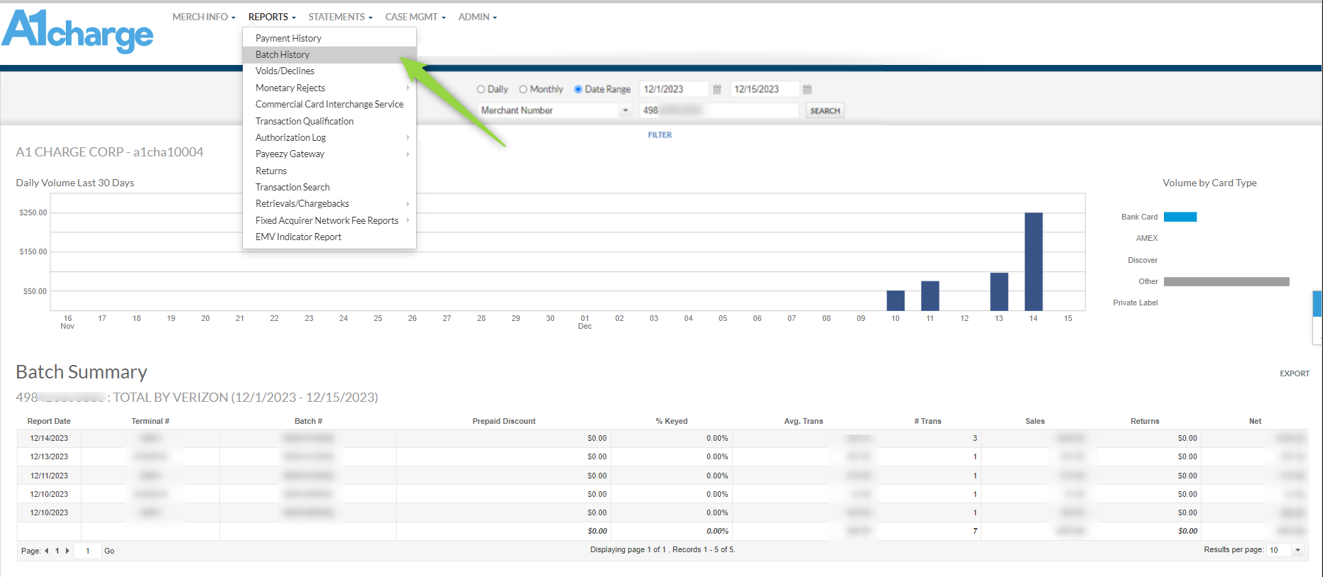
Task: Open the Results per page dropdown
Action: 1285,550
